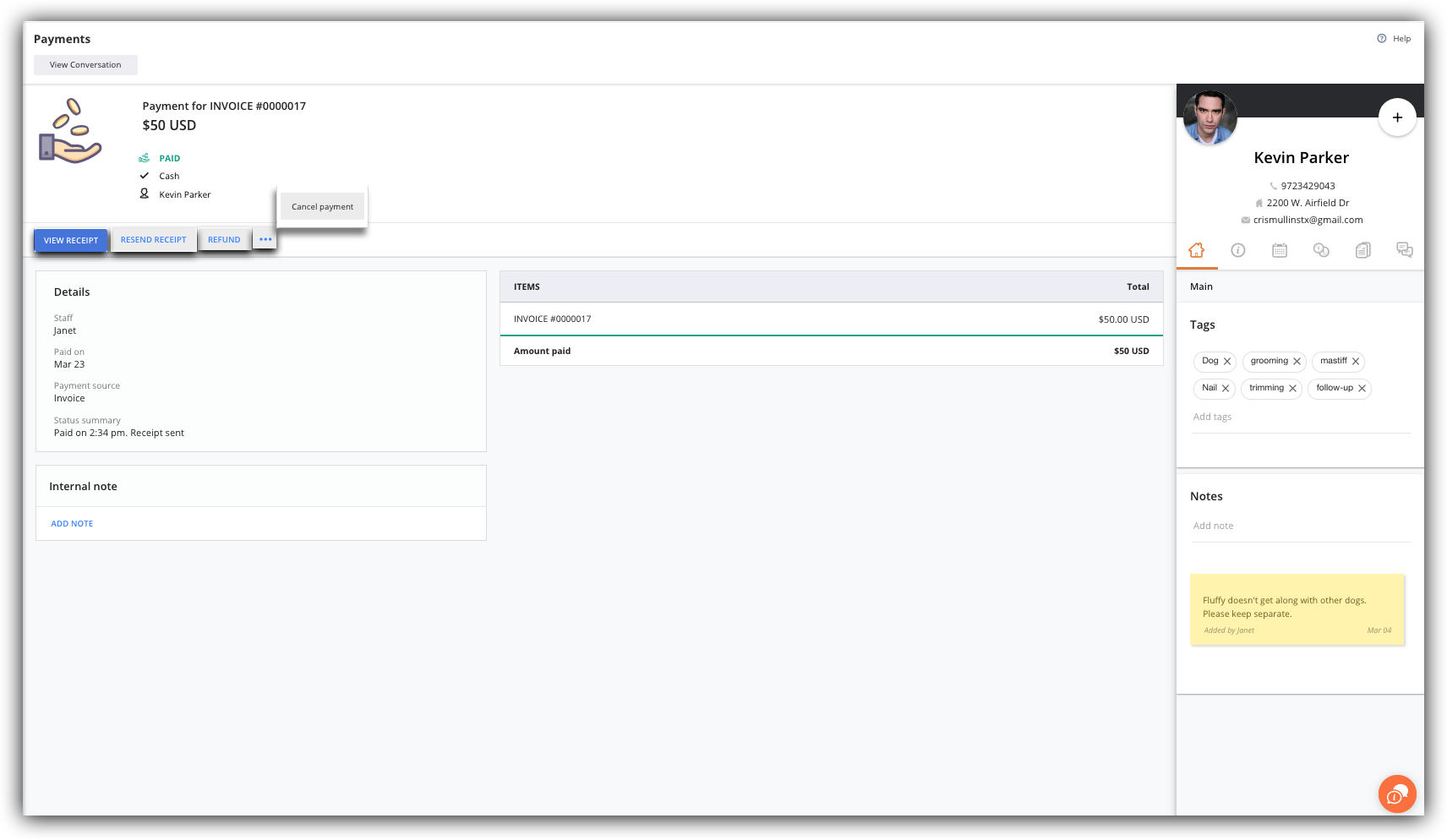This screenshot has width=1447, height=840.
Task: Click the crismullinstx@gmail.com email address
Action: pyautogui.click(x=1308, y=220)
